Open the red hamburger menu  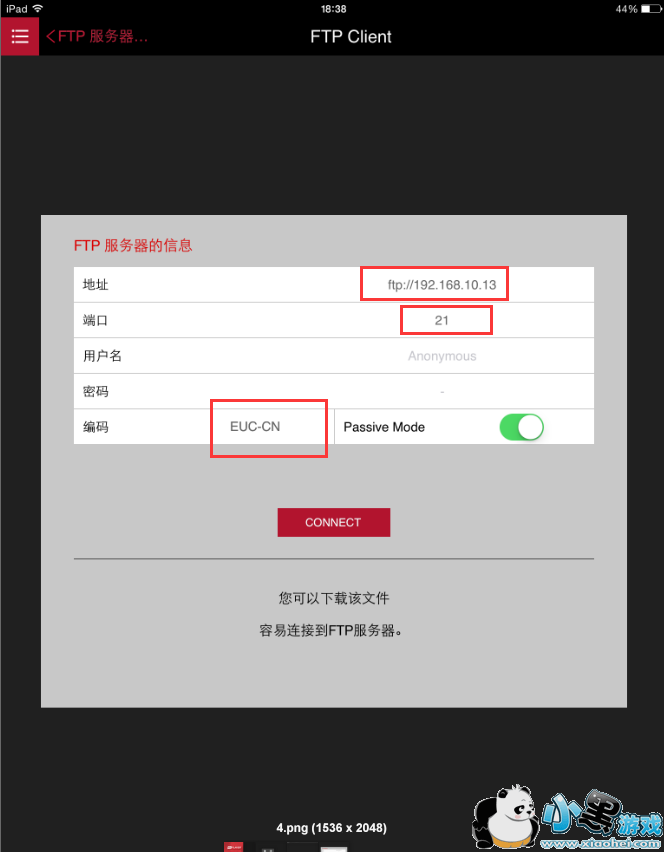point(20,36)
